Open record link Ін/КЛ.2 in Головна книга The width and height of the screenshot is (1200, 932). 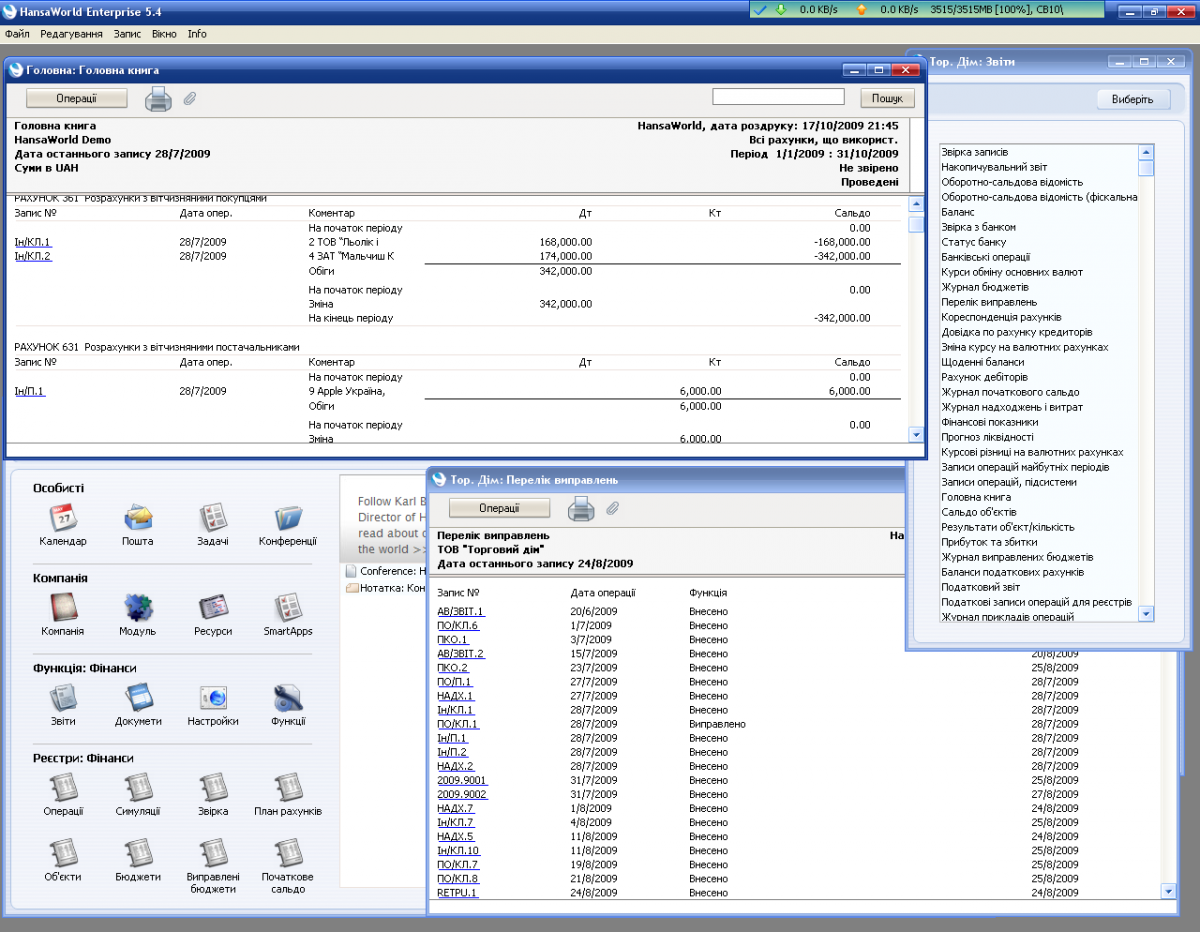point(32,256)
